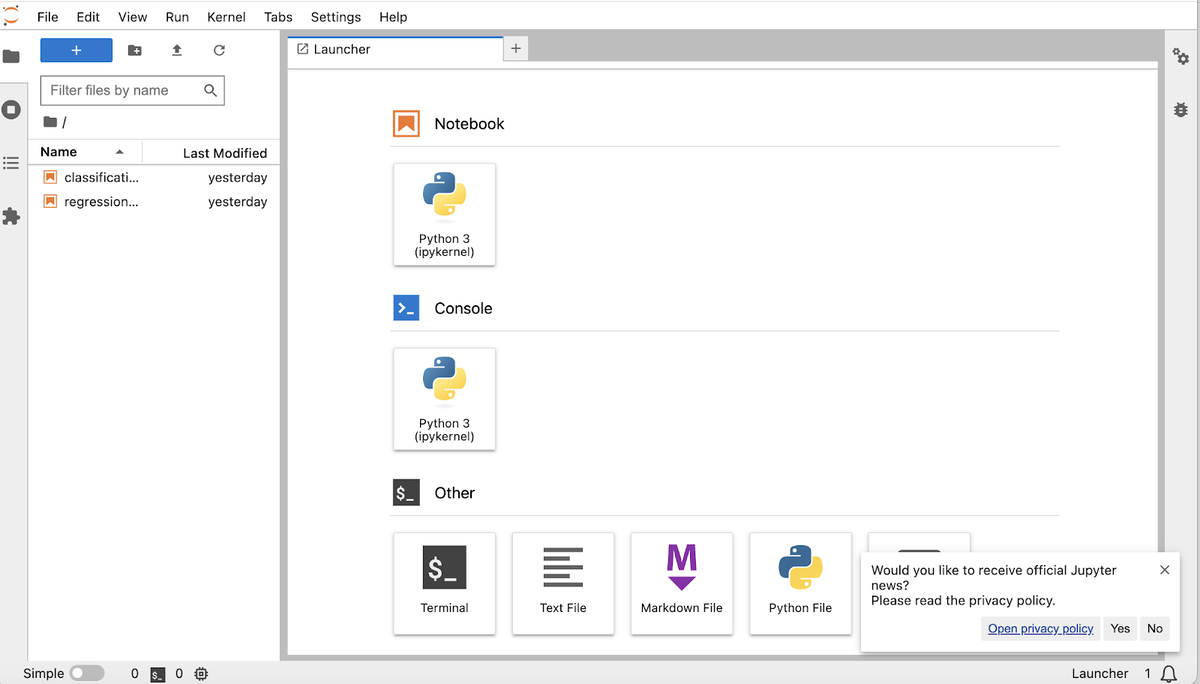Screen dimensions: 1200x684
Task: Click notebook icon beside classificati… file
Action: (x=50, y=177)
